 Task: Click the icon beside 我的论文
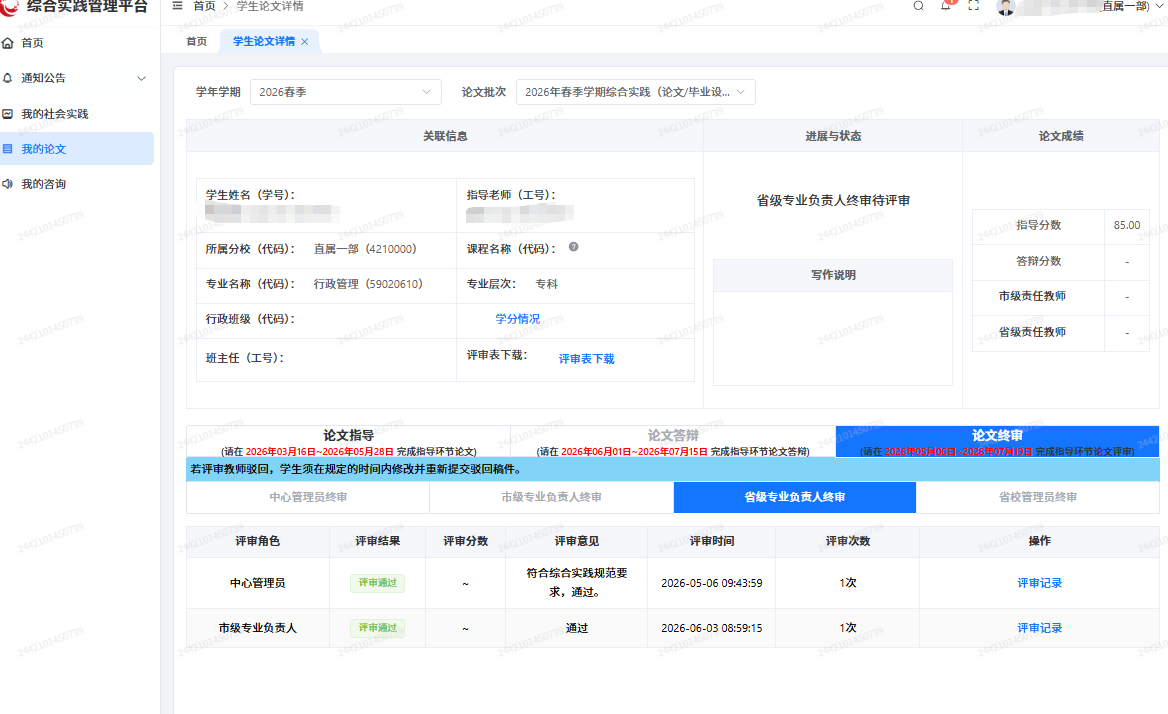(8, 149)
